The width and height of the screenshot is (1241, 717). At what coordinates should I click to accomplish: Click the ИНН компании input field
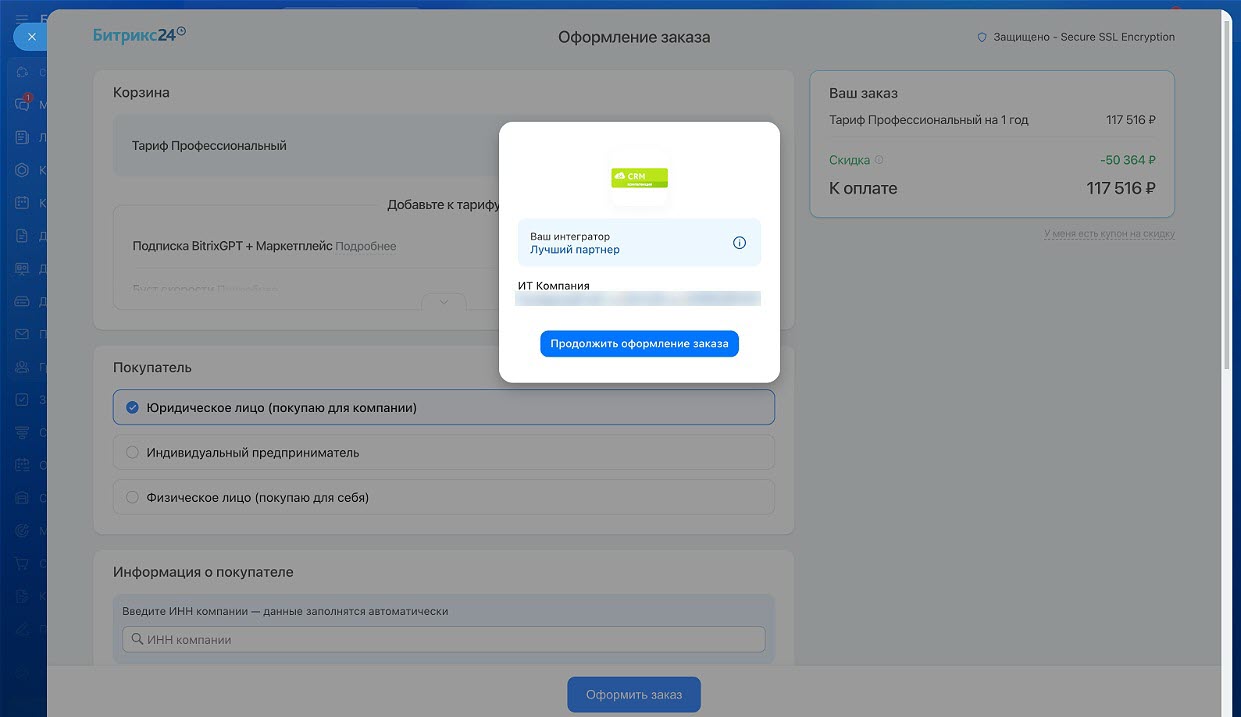[x=450, y=640]
